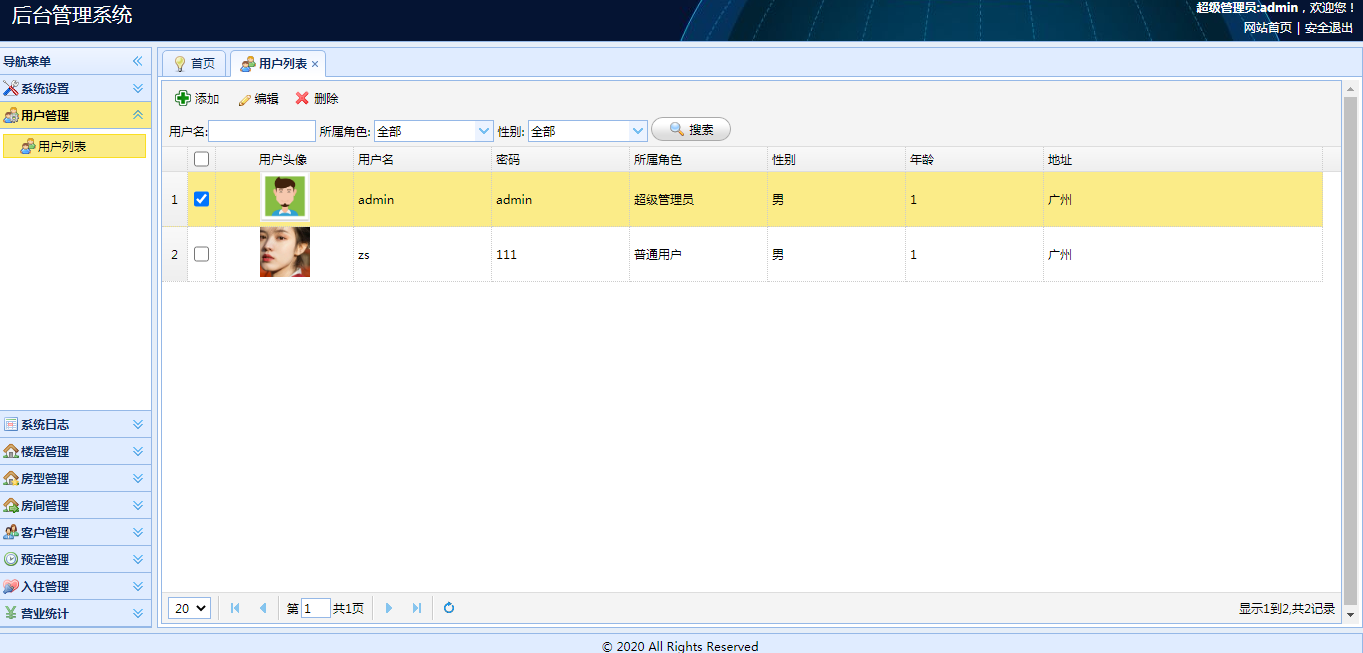This screenshot has width=1363, height=653.
Task: Click the green plus Add icon
Action: click(x=183, y=98)
